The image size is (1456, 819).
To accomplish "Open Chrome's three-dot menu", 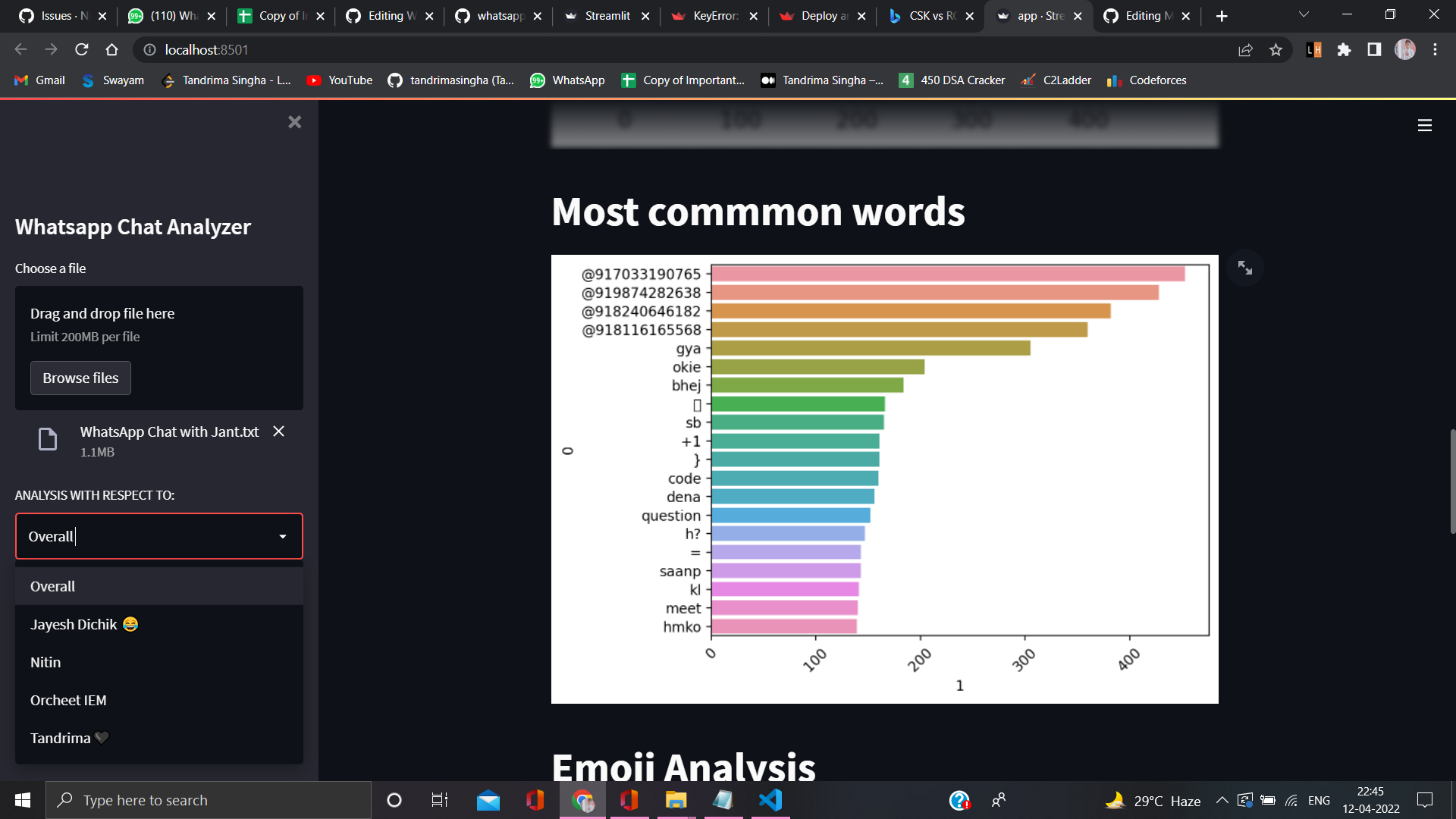I will pyautogui.click(x=1435, y=50).
